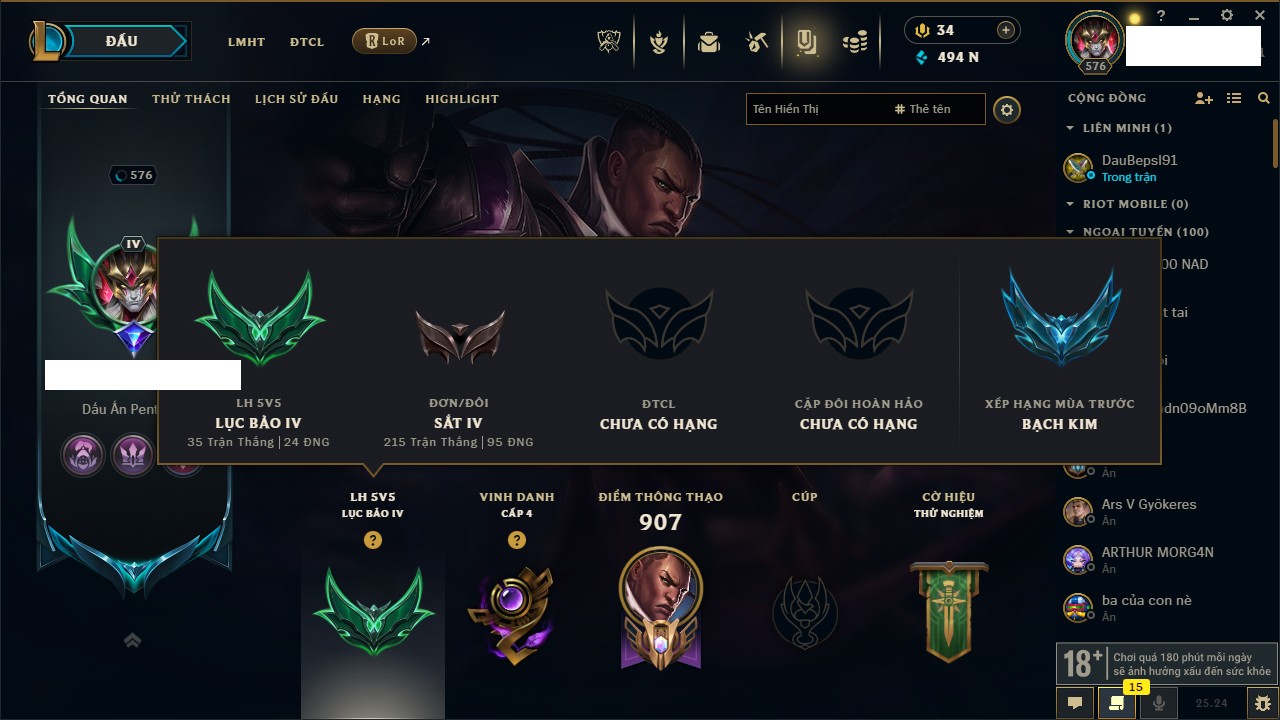Viewport: 1280px width, 720px height.
Task: Click the plus button to buy RP
Action: coord(1006,30)
